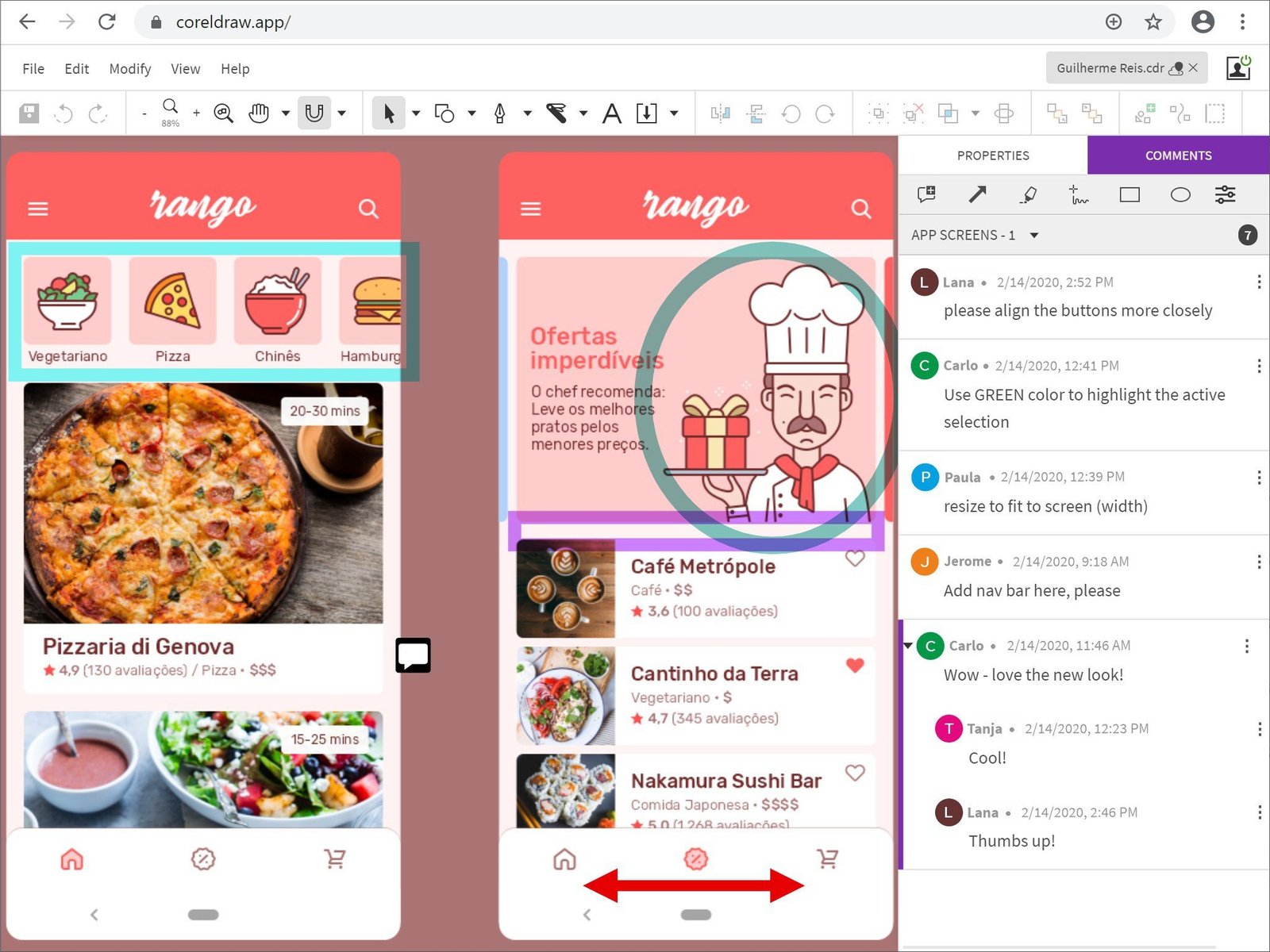
Task: Open the File menu
Action: point(33,69)
